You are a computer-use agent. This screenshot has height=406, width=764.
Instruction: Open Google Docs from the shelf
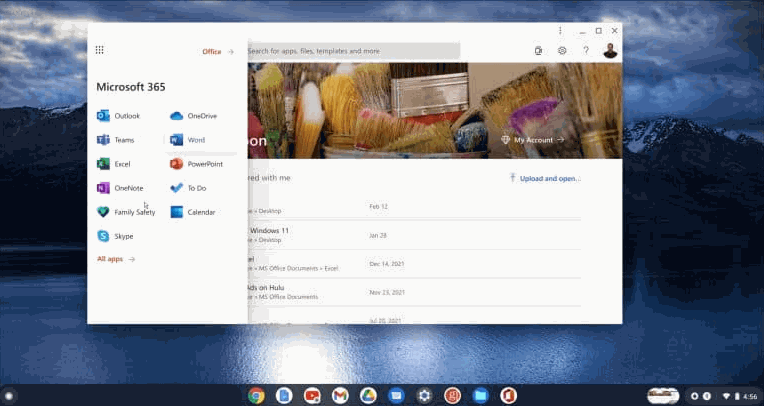[284, 396]
